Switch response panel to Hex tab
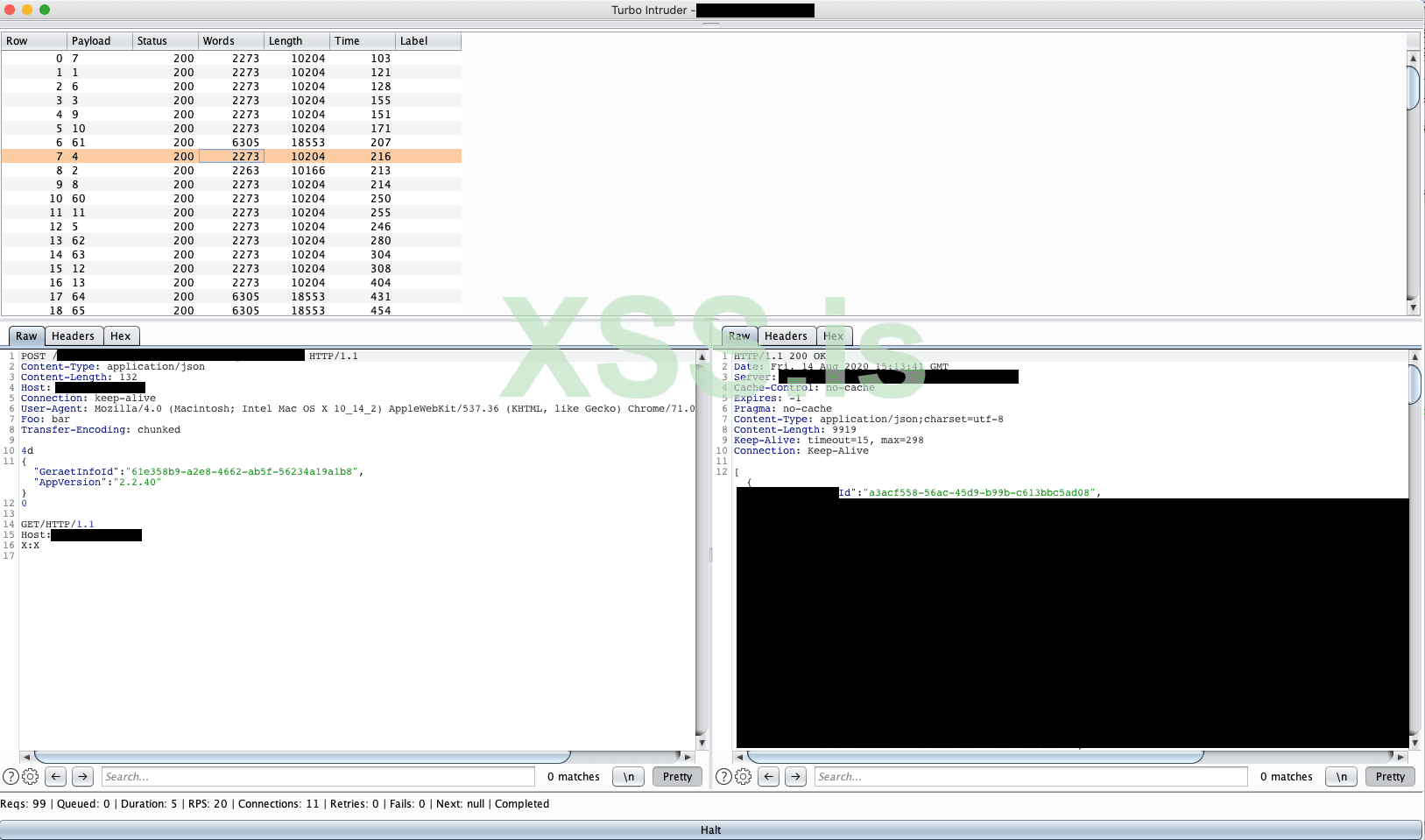 point(834,336)
